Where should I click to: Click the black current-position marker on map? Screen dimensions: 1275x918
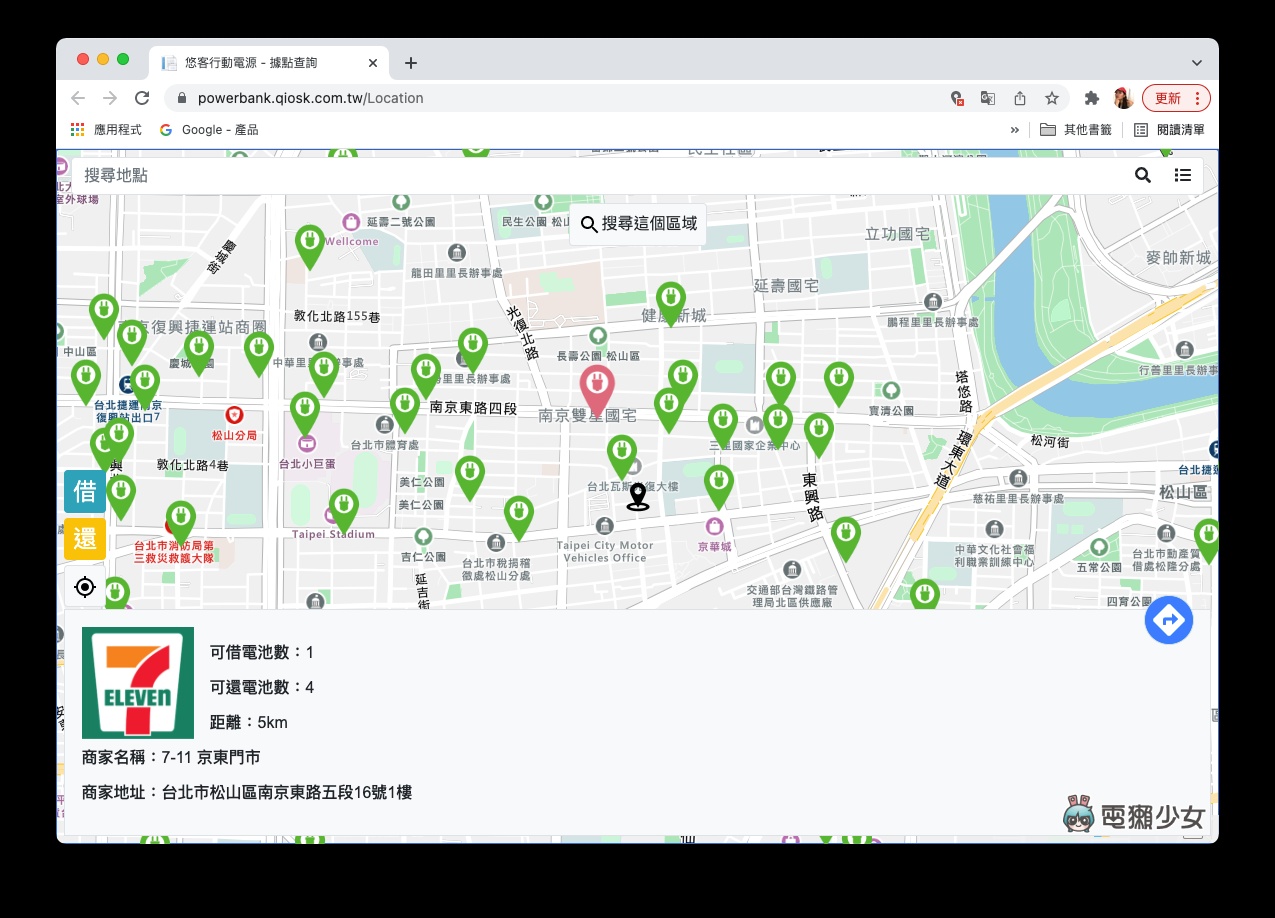(638, 496)
